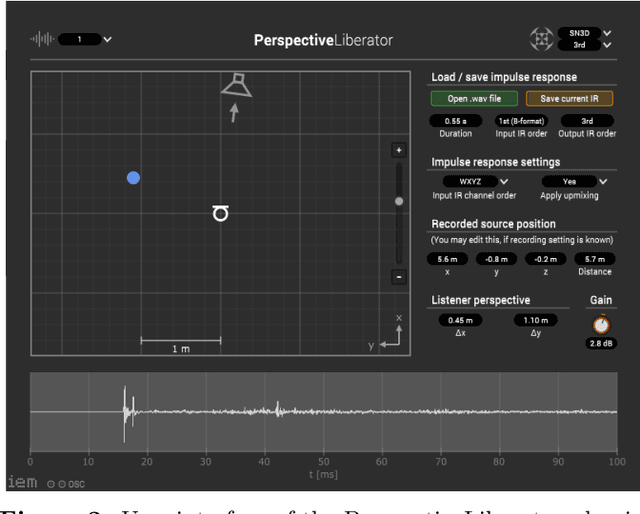
Task: Click the recording microphone position marker
Action: [x=220, y=214]
